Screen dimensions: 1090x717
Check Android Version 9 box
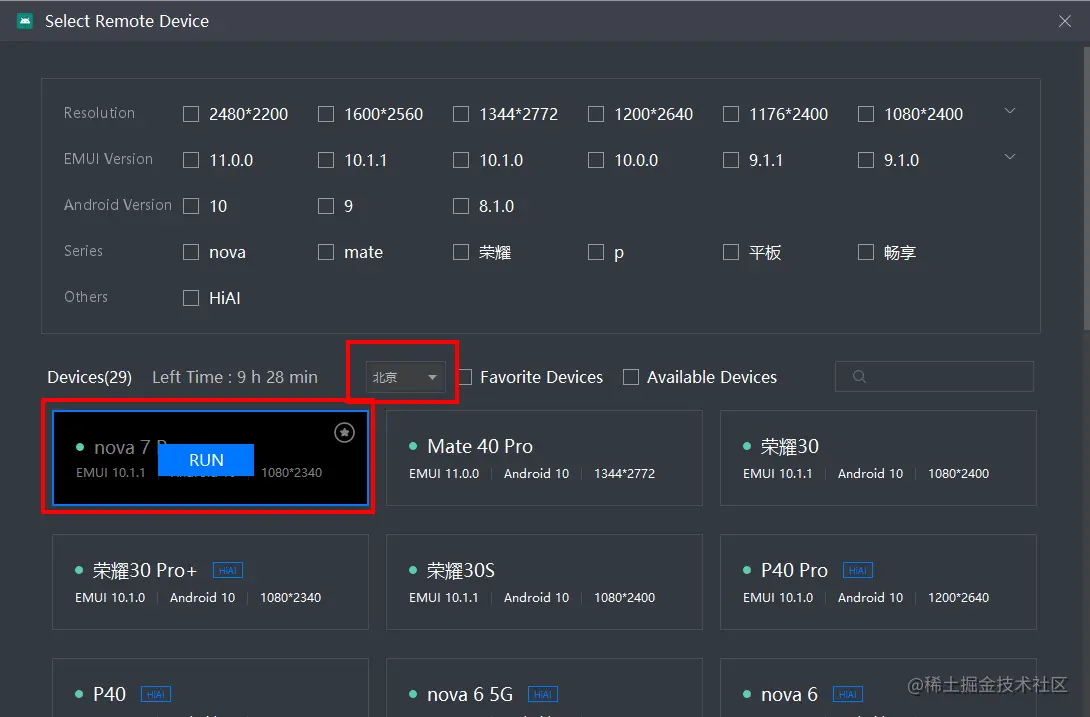pyautogui.click(x=325, y=206)
